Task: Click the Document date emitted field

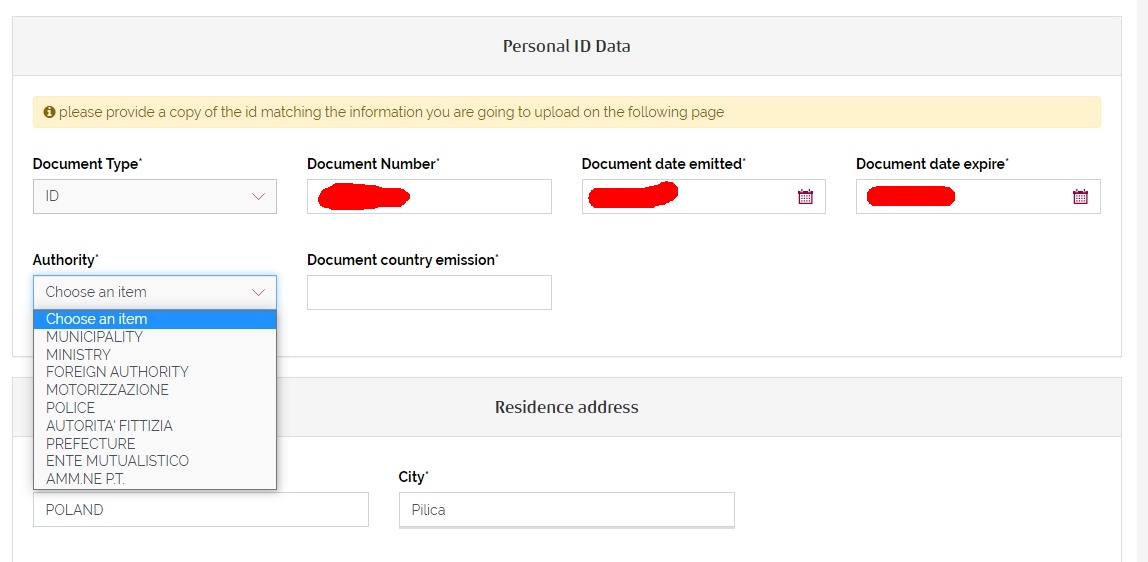Action: pyautogui.click(x=704, y=196)
